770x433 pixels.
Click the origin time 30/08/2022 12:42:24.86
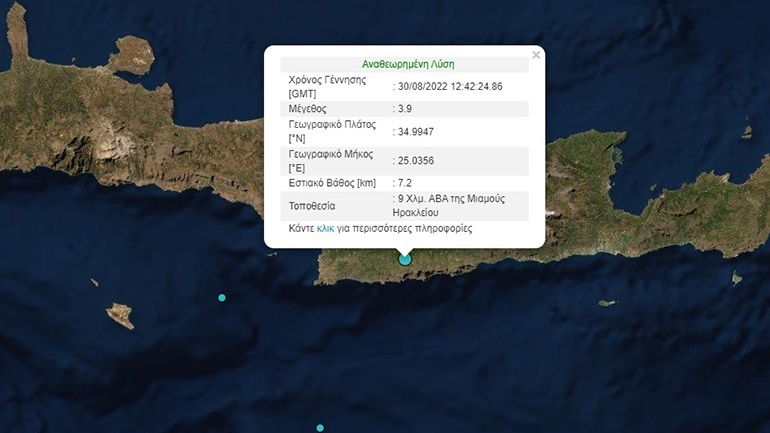450,86
